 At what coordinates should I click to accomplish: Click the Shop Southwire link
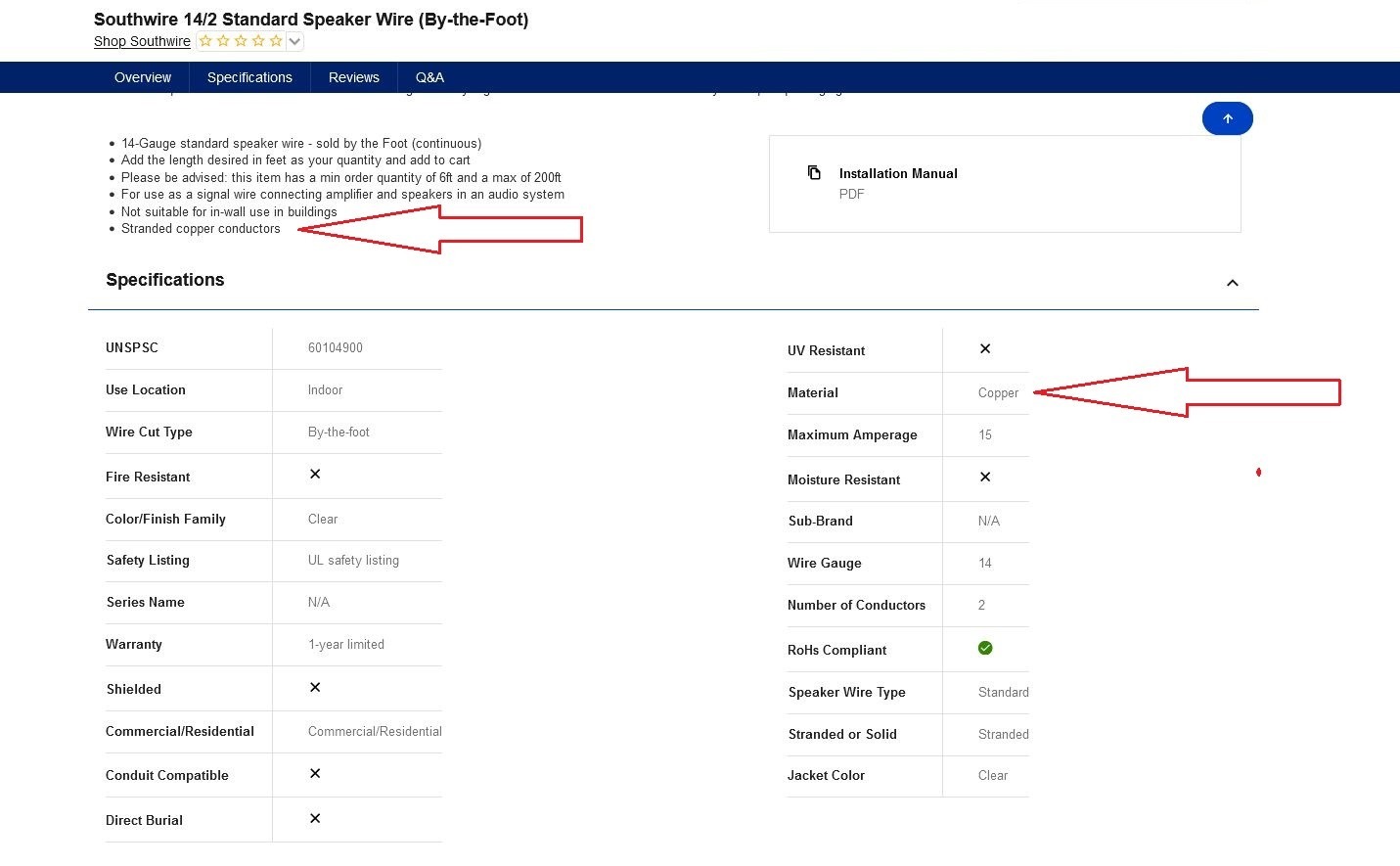coord(142,41)
